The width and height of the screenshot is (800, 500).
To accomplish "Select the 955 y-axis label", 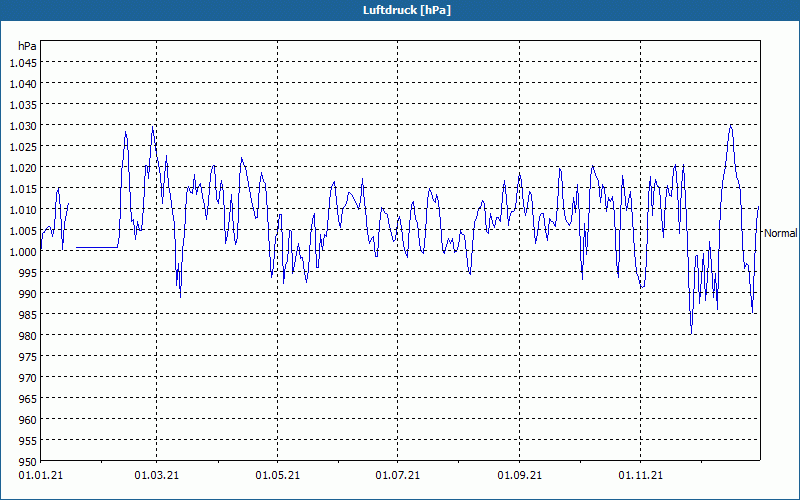I will pyautogui.click(x=28, y=441).
